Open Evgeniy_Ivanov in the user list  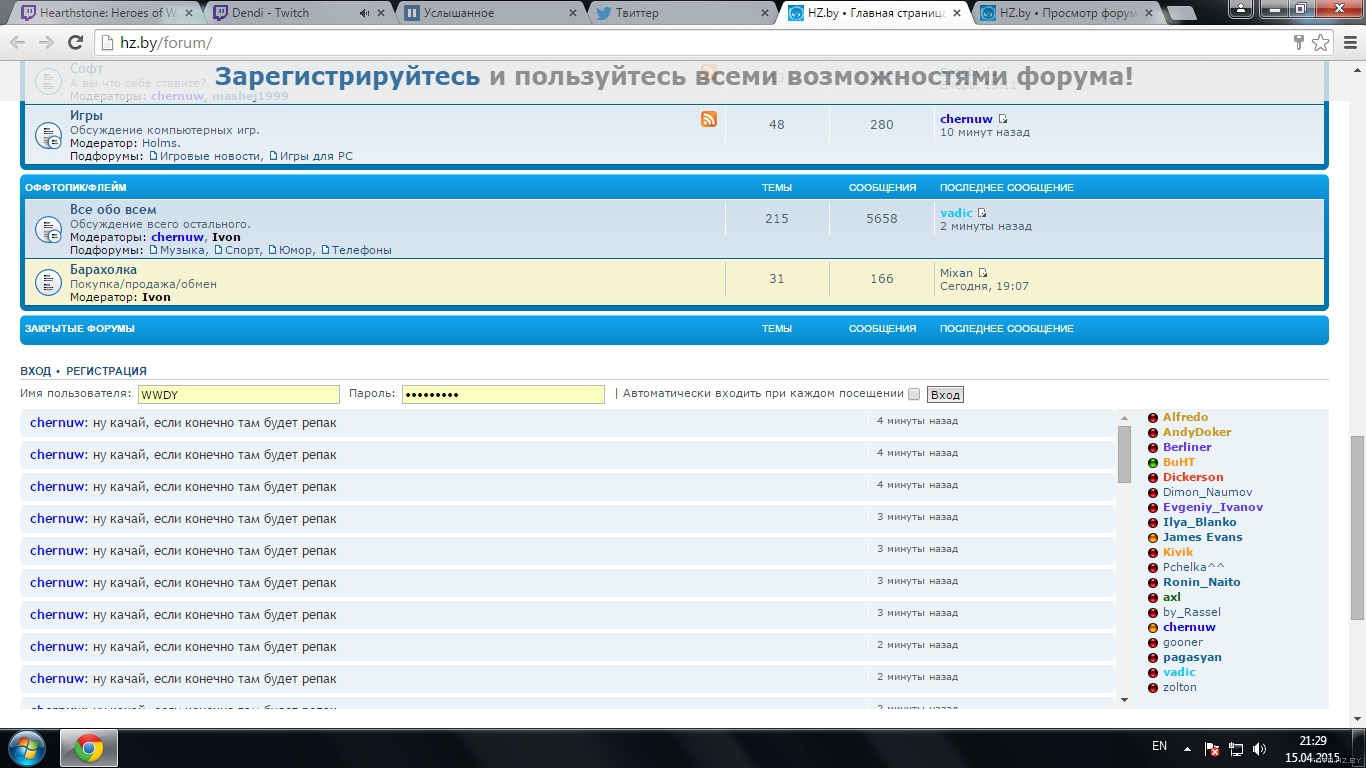tap(1213, 507)
